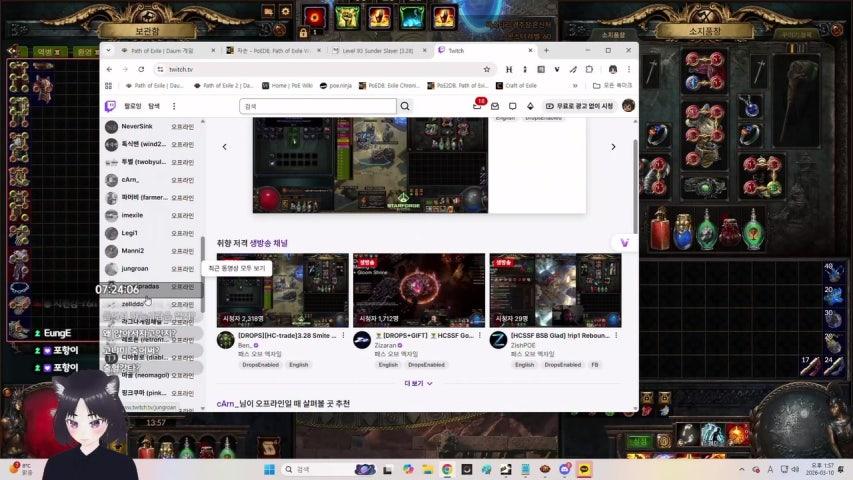The image size is (853, 480).
Task: Open the Ben_ stream thumbnail
Action: coord(283,290)
